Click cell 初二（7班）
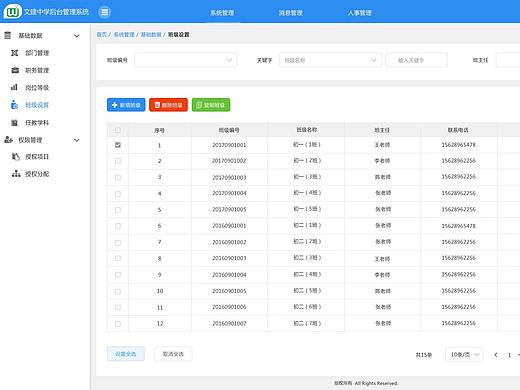This screenshot has height=390, width=520. click(307, 323)
